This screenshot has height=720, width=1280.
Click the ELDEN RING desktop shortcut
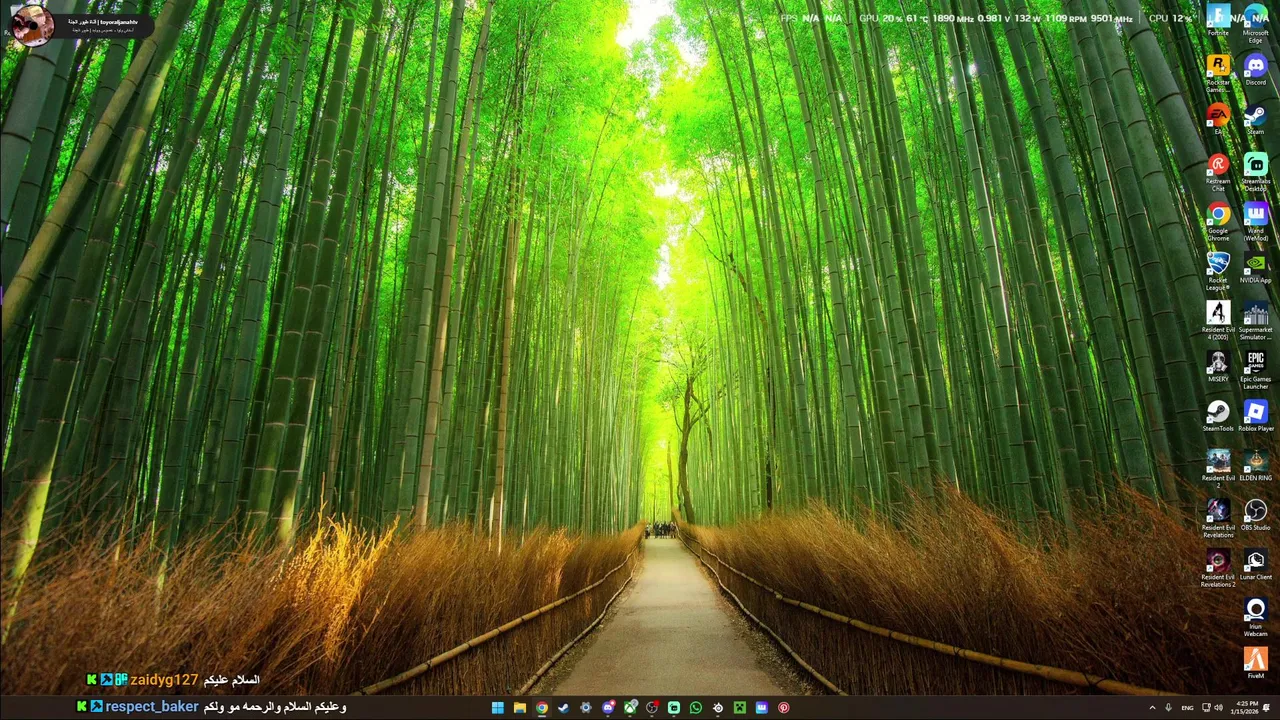tap(1255, 465)
